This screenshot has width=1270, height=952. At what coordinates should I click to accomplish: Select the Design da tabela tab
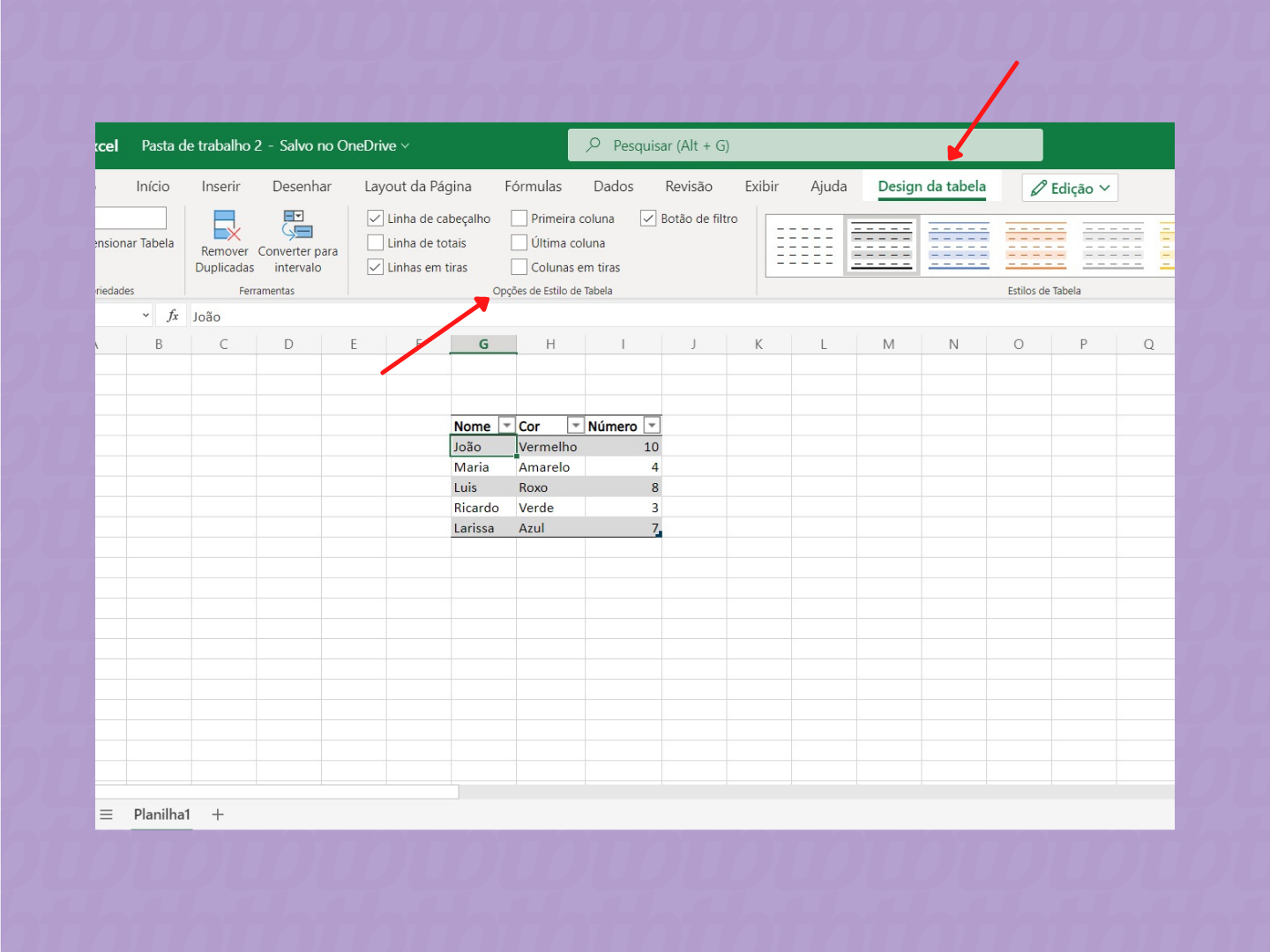point(931,186)
